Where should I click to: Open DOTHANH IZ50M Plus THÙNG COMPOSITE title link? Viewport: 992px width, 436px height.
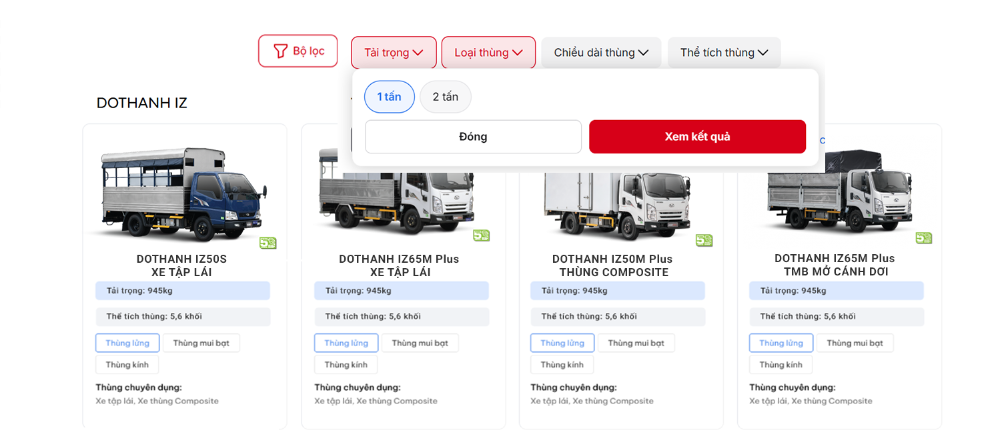pos(613,265)
